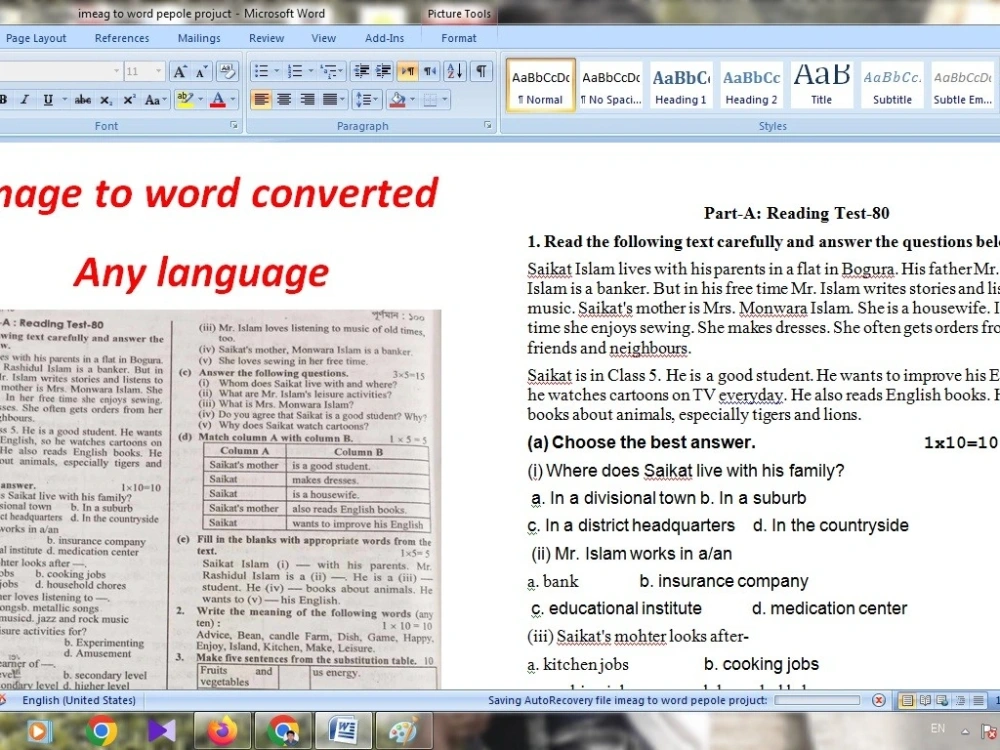Open the Shading color dropdown arrow
Image resolution: width=1000 pixels, height=750 pixels.
pos(413,99)
